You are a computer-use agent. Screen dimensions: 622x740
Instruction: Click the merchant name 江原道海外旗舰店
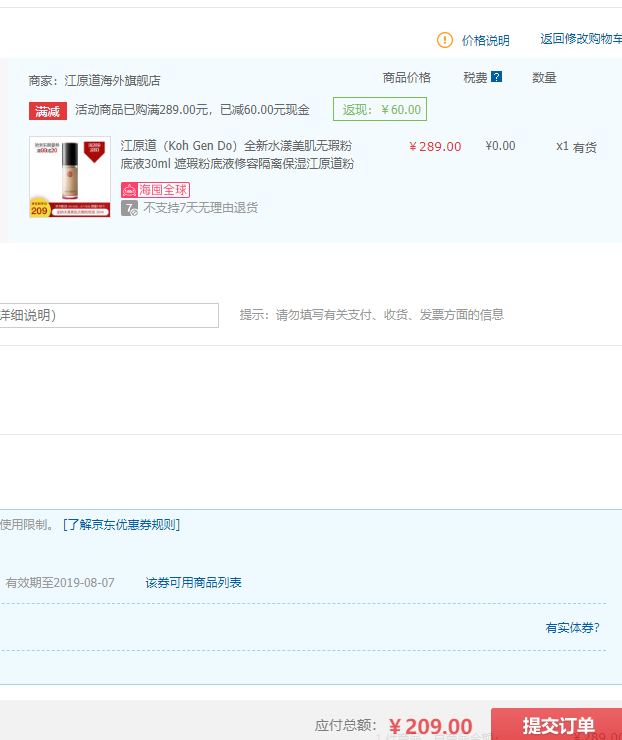pos(112,81)
